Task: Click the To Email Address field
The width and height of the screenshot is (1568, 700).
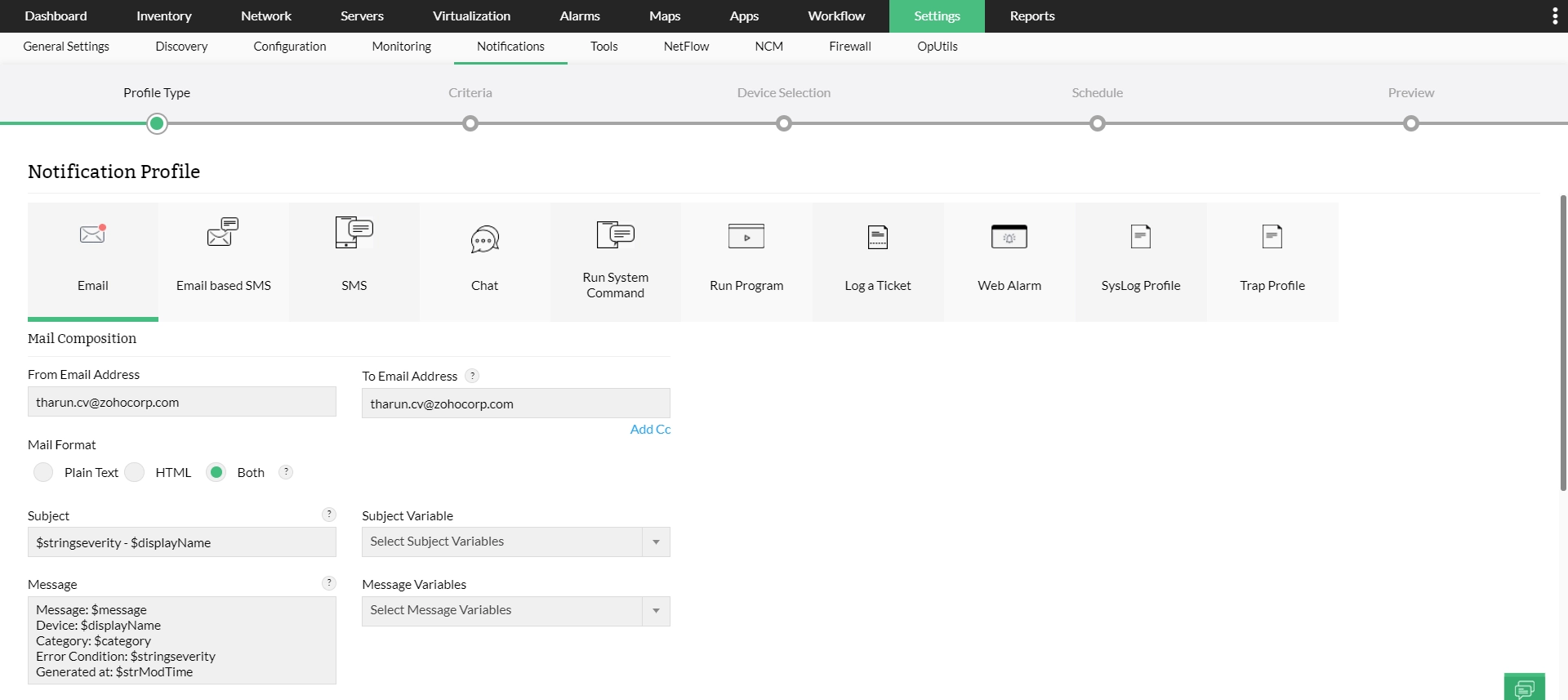Action: click(516, 404)
